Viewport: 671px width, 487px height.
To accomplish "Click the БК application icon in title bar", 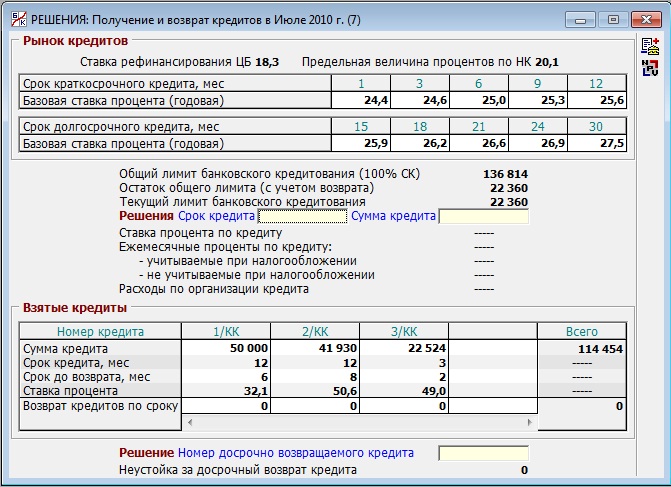I will tap(18, 19).
